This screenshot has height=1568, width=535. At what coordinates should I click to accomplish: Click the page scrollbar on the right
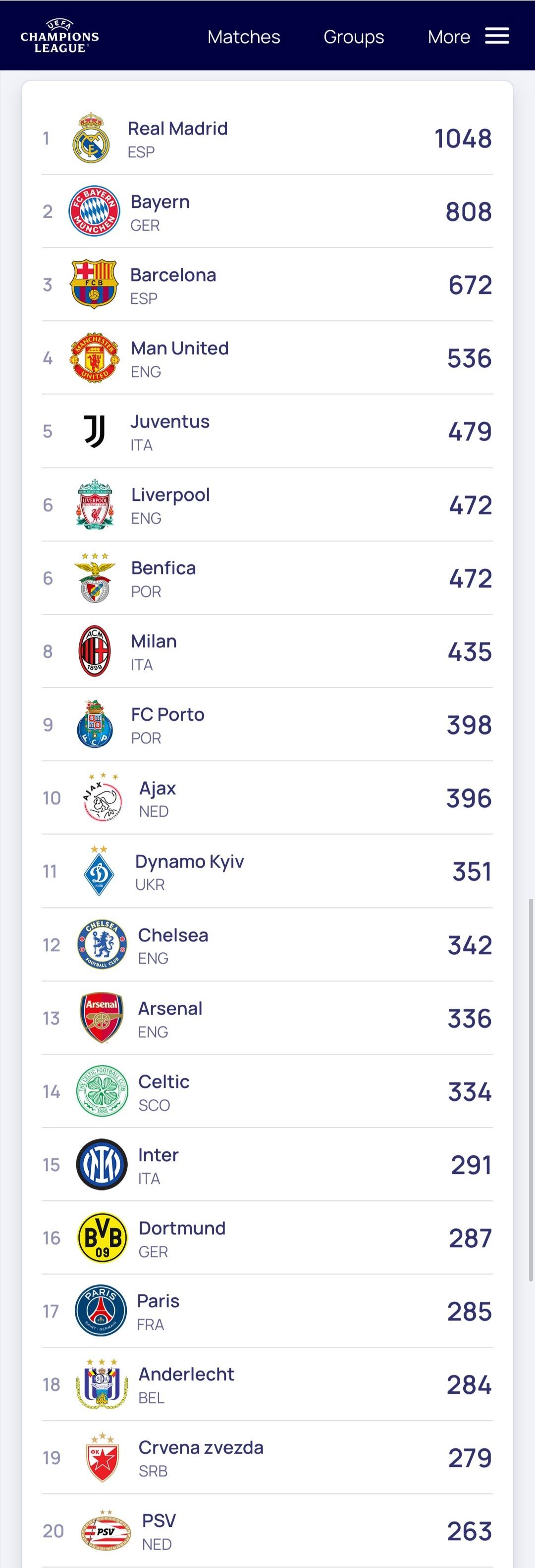coord(531,1089)
